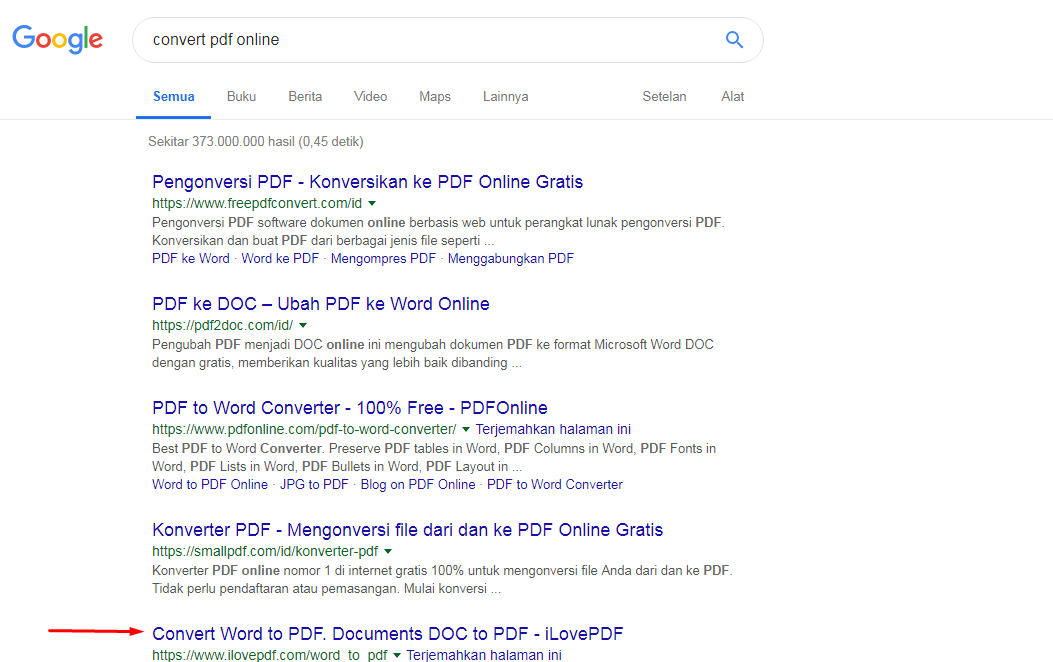Open the 'Word to PDF Online' sitelink
Image resolution: width=1053 pixels, height=662 pixels.
point(210,485)
